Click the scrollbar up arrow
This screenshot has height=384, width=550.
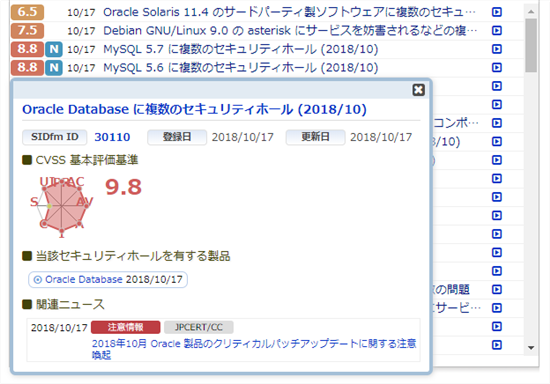click(531, 12)
